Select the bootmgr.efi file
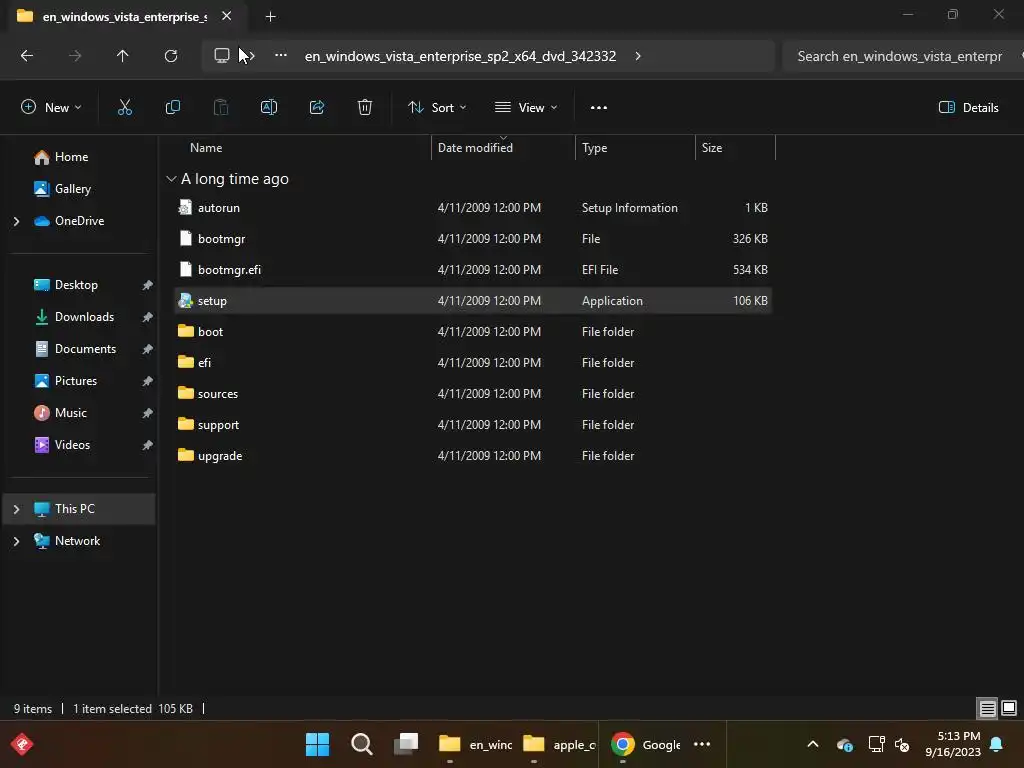This screenshot has height=768, width=1024. [x=473, y=270]
